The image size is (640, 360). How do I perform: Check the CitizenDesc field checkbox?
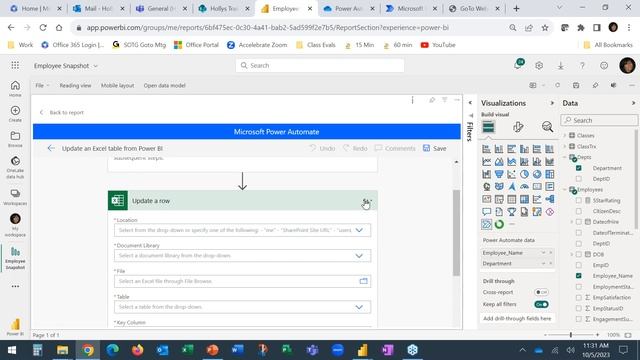click(x=578, y=211)
